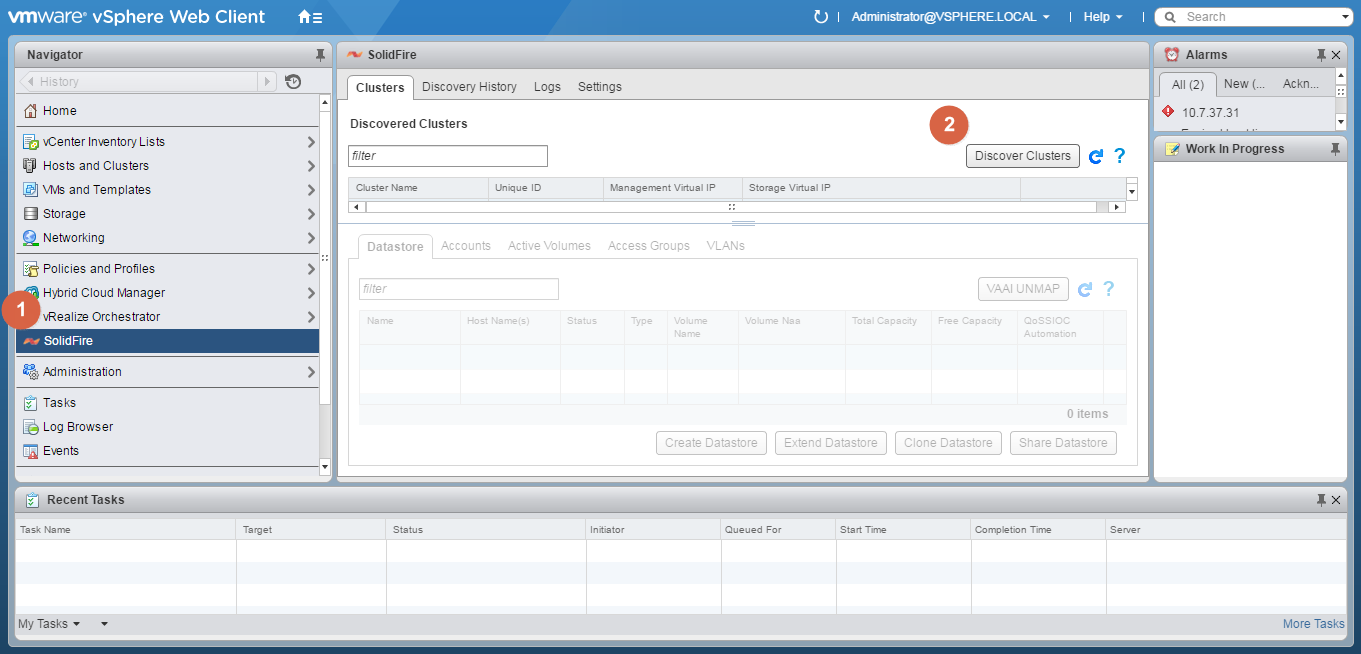Click the VAAI UNMAP button

coord(1023,289)
